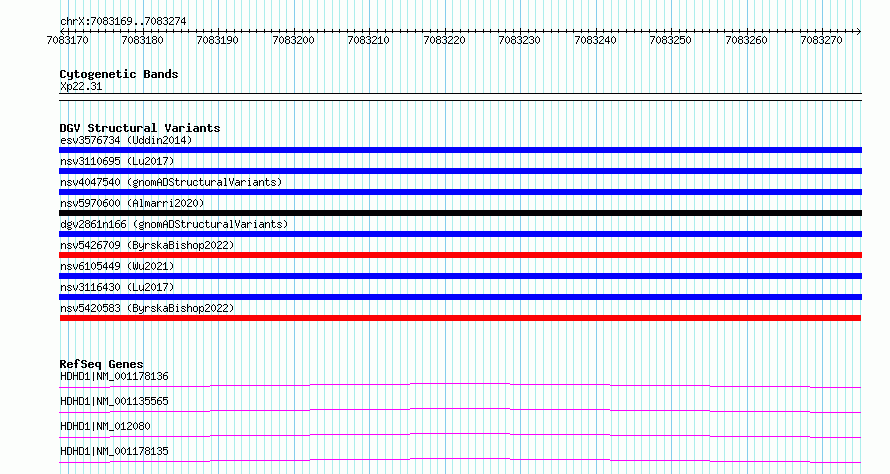This screenshot has height=474, width=890.
Task: Select the nsv3116430 (Lu2017) blue bar
Action: pyautogui.click(x=460, y=297)
